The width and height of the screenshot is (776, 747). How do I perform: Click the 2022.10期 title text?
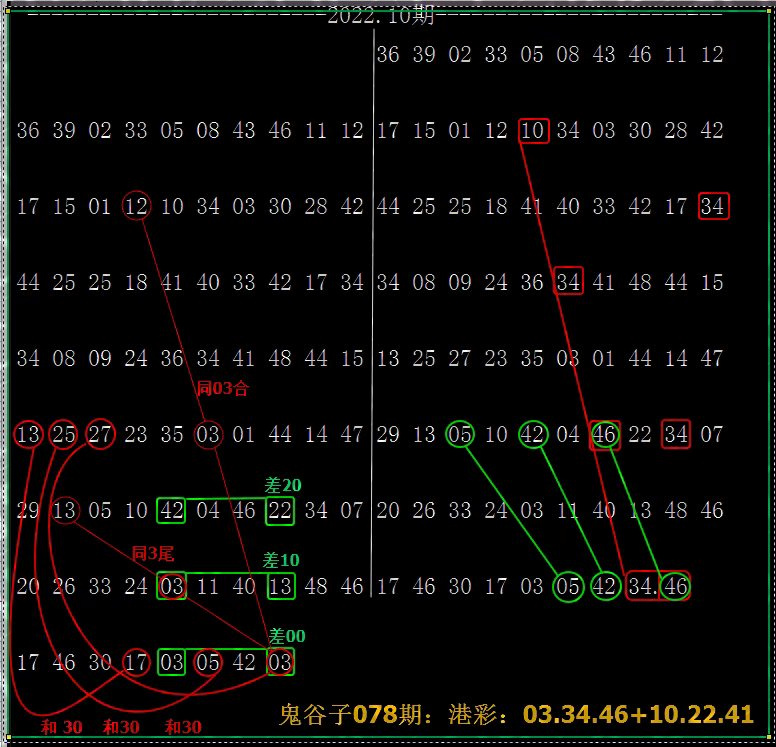pos(378,17)
